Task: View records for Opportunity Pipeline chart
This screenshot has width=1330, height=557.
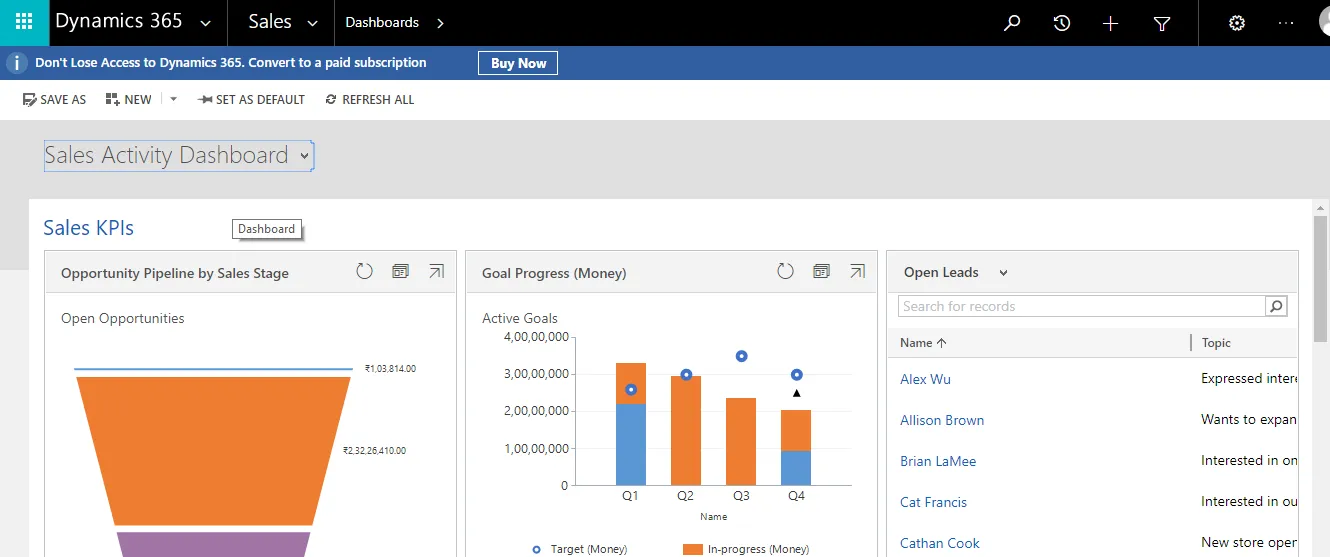Action: (401, 271)
